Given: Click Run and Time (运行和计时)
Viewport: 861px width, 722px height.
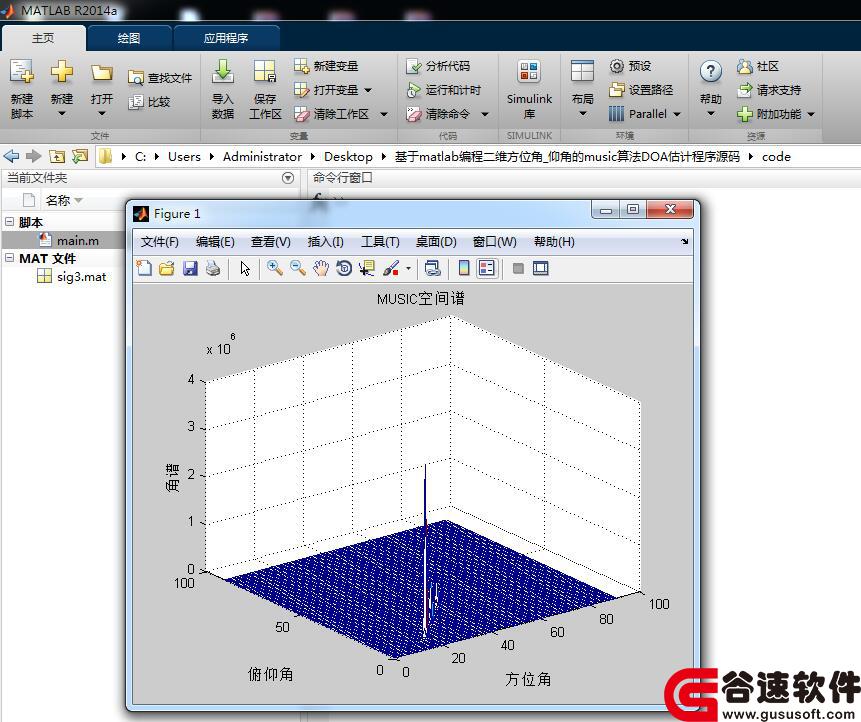Looking at the screenshot, I should [x=444, y=90].
